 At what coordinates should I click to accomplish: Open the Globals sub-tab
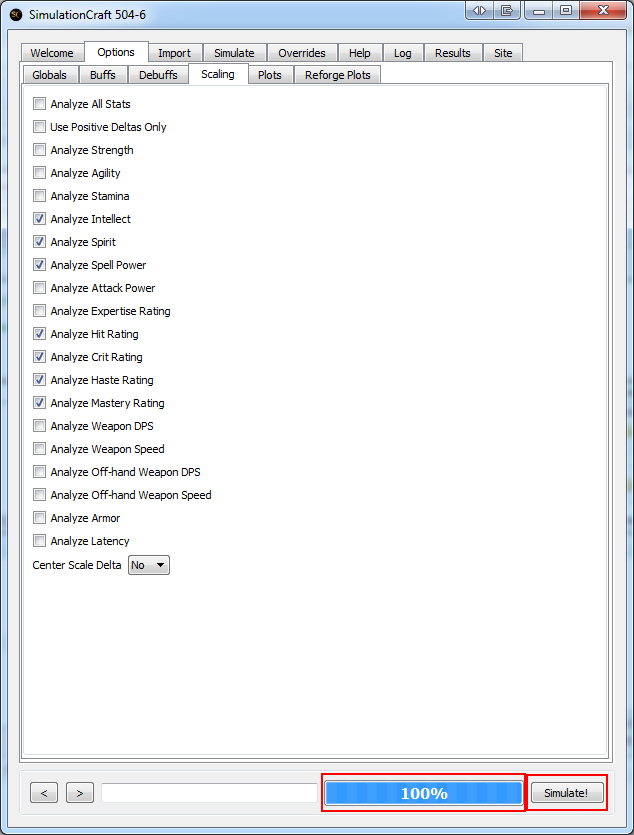click(49, 75)
